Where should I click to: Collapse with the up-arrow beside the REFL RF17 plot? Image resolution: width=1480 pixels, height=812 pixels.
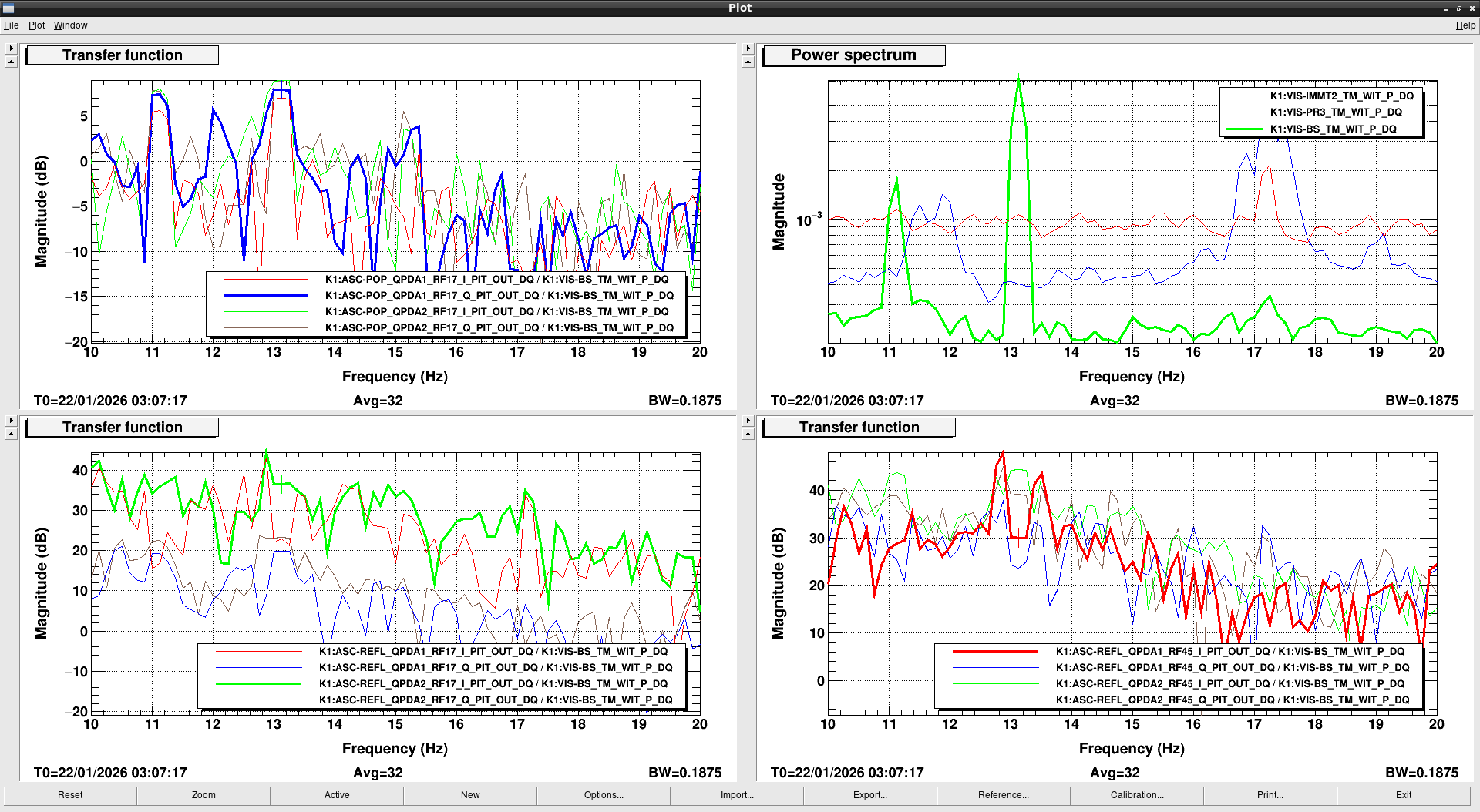pos(11,435)
